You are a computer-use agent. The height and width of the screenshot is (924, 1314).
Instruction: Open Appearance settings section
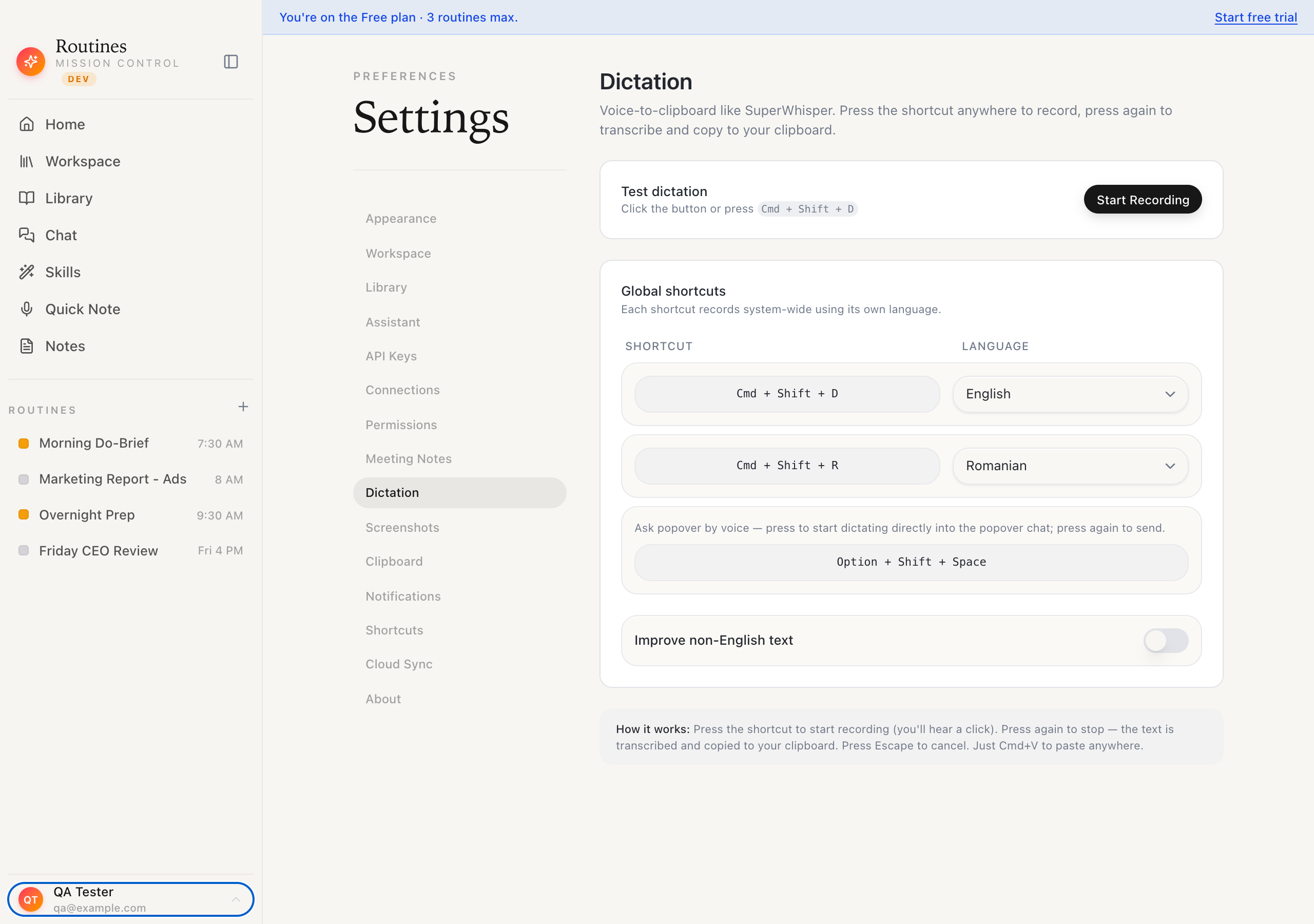(459, 219)
